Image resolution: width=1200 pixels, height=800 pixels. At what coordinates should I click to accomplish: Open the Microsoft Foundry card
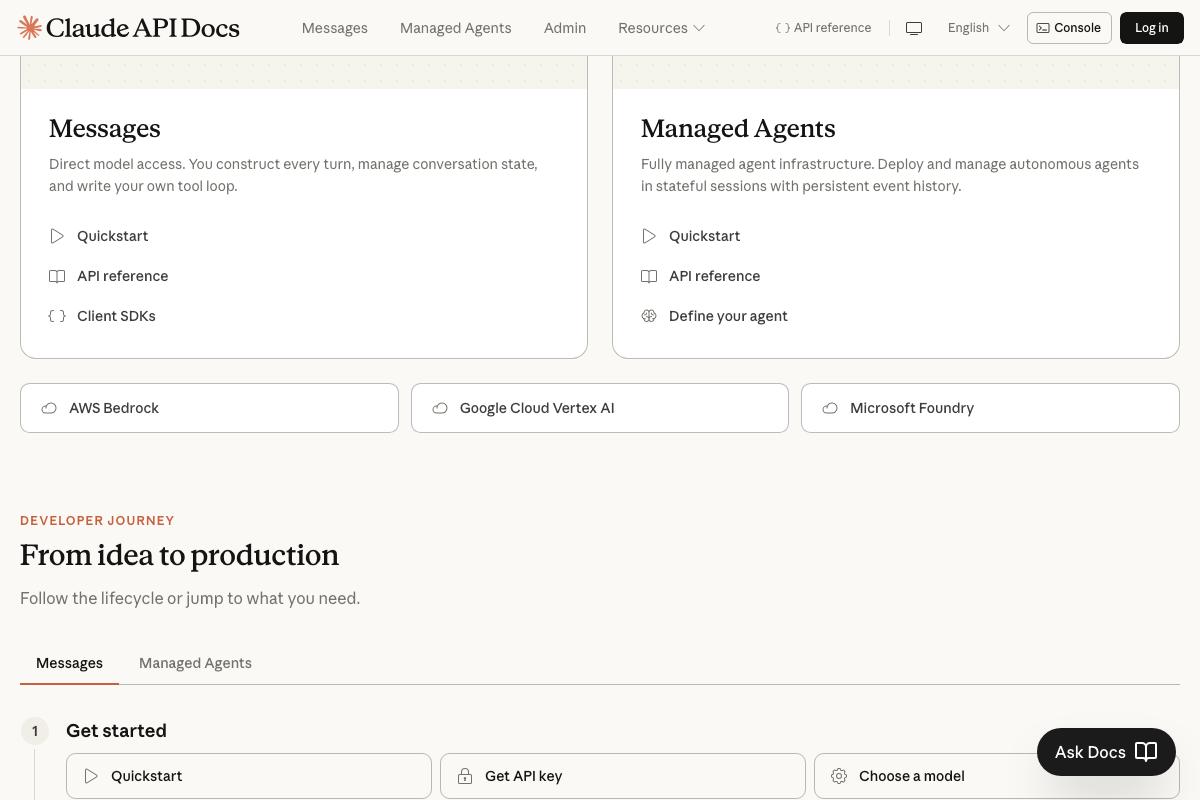click(990, 408)
